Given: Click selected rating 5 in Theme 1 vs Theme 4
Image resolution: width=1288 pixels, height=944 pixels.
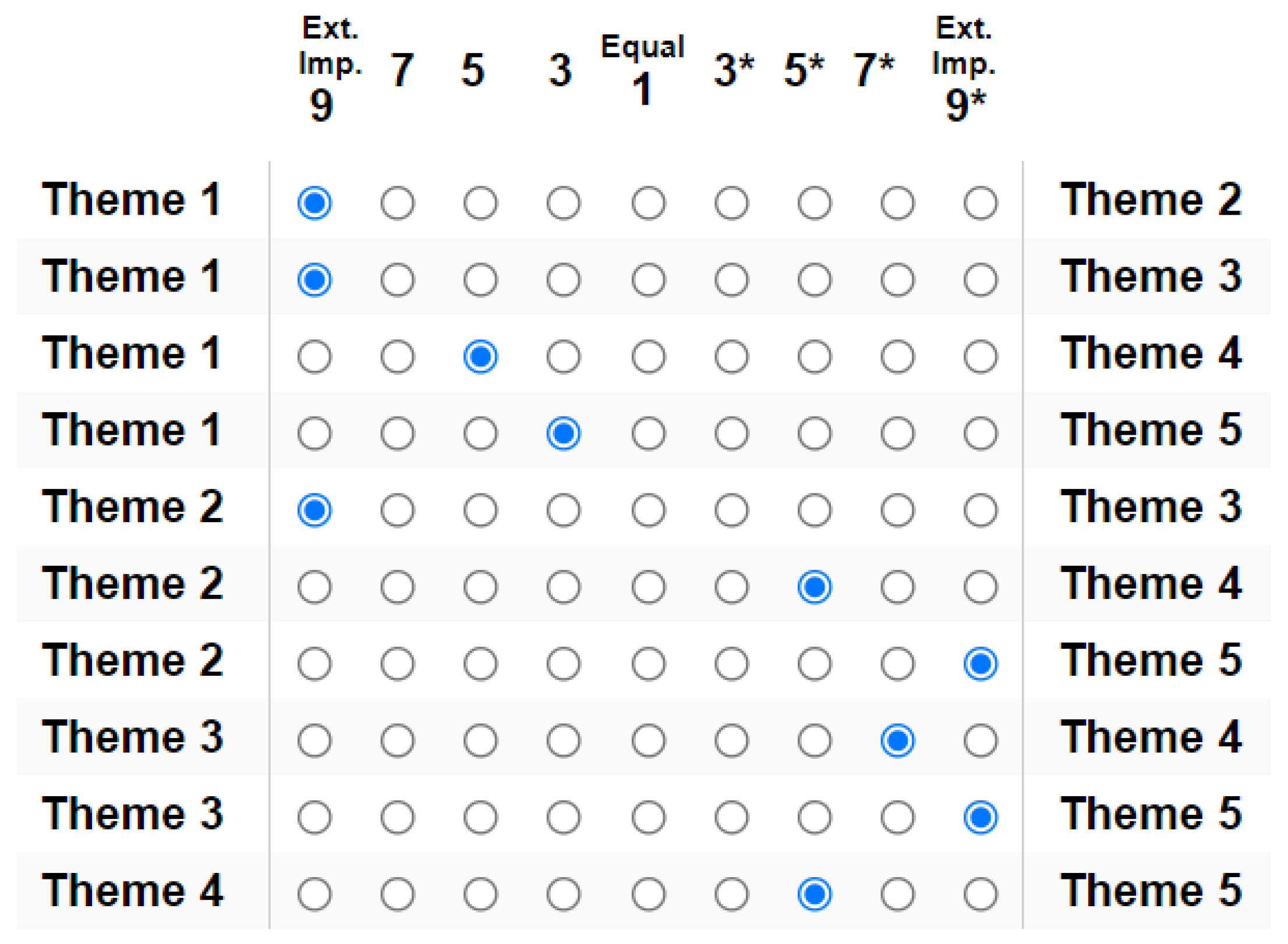Looking at the screenshot, I should click(x=480, y=357).
